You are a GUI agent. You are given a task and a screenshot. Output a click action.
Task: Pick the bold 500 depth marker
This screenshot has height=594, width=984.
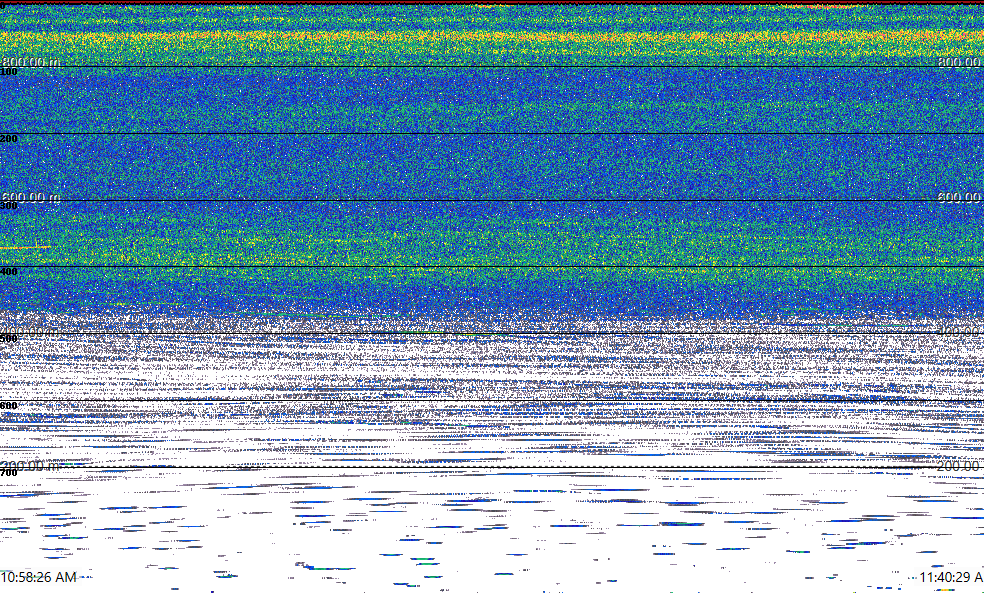(x=9, y=339)
